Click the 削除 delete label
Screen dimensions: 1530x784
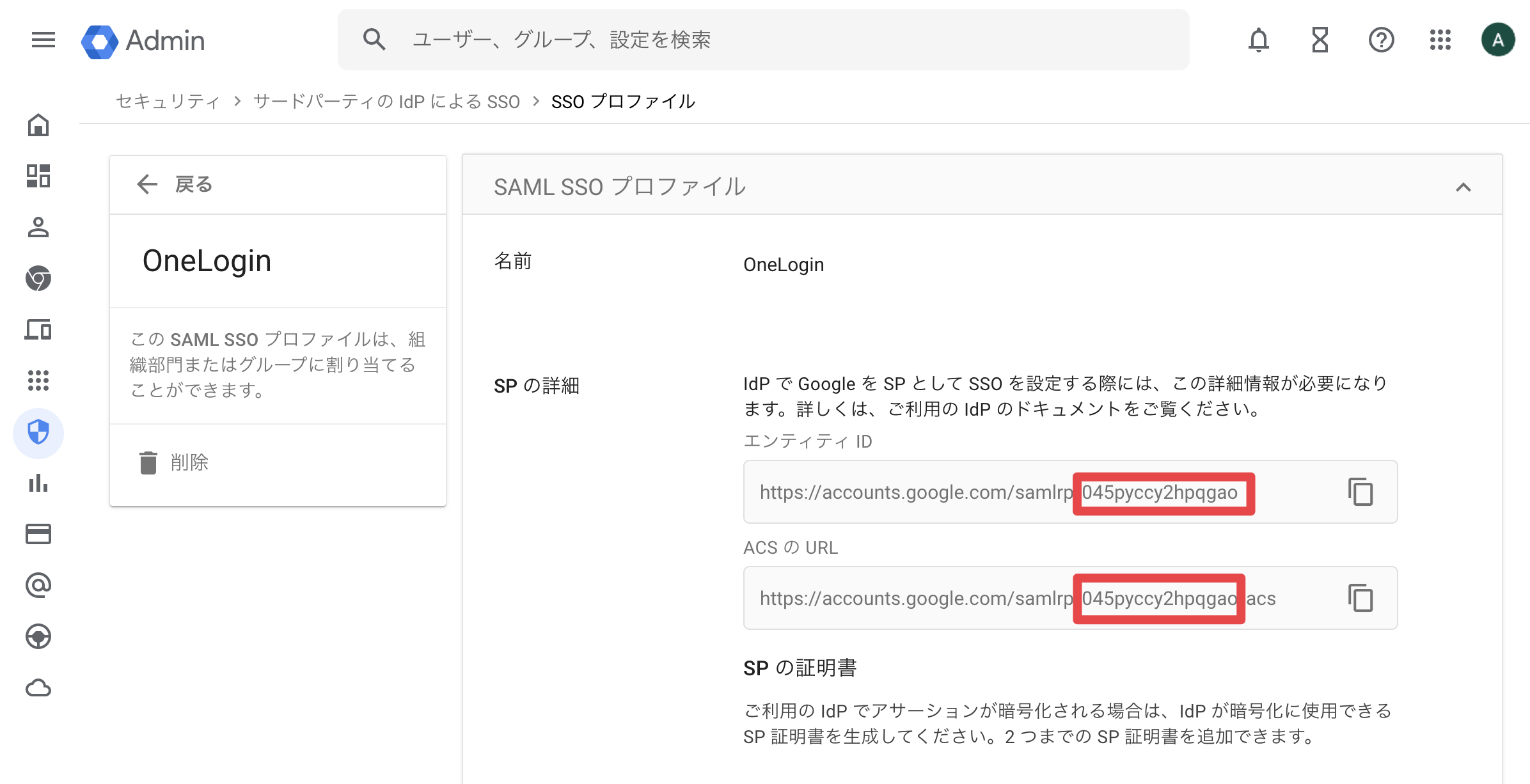click(189, 462)
